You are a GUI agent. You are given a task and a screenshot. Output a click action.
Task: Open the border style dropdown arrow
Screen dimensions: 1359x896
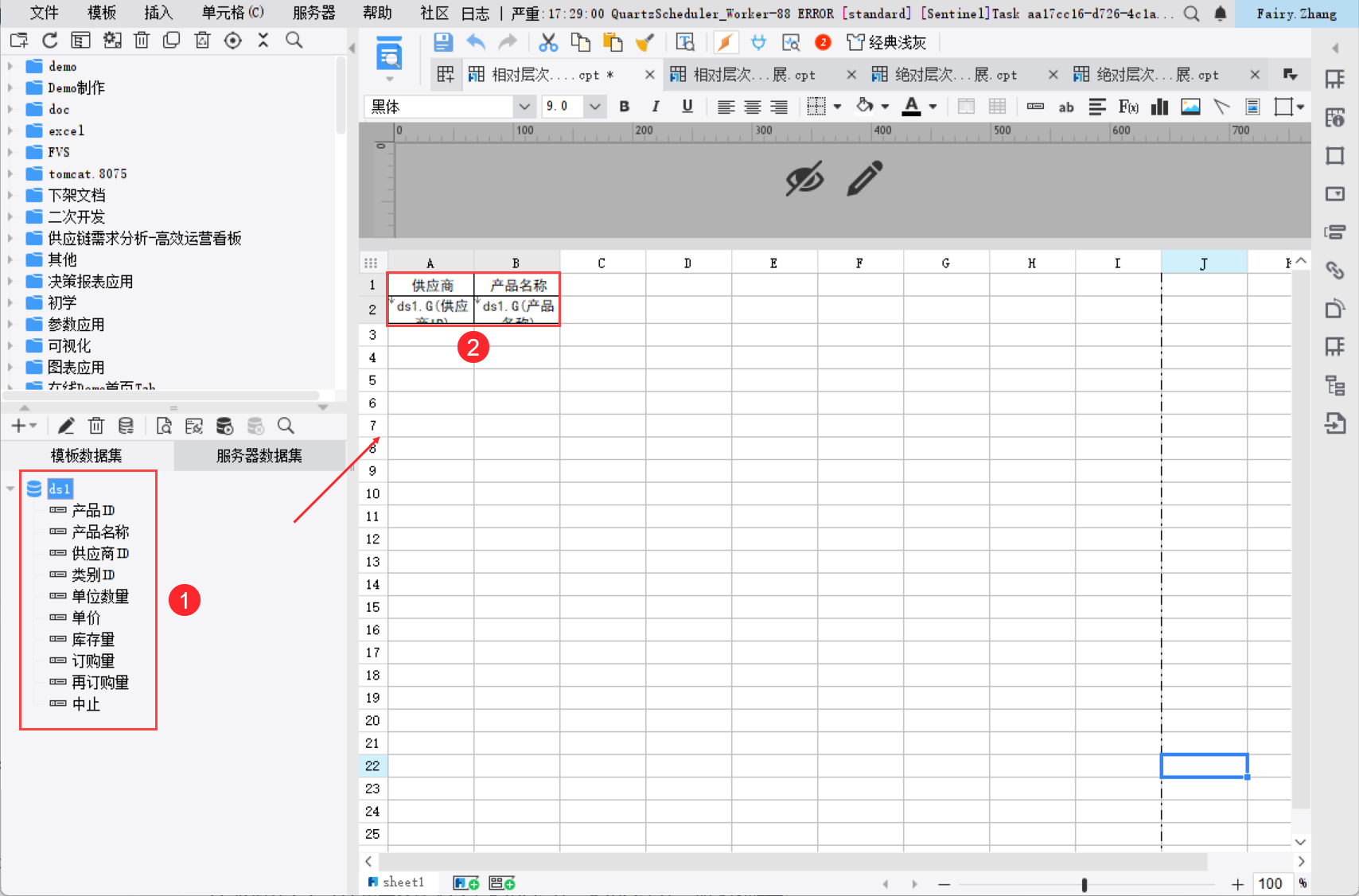837,107
